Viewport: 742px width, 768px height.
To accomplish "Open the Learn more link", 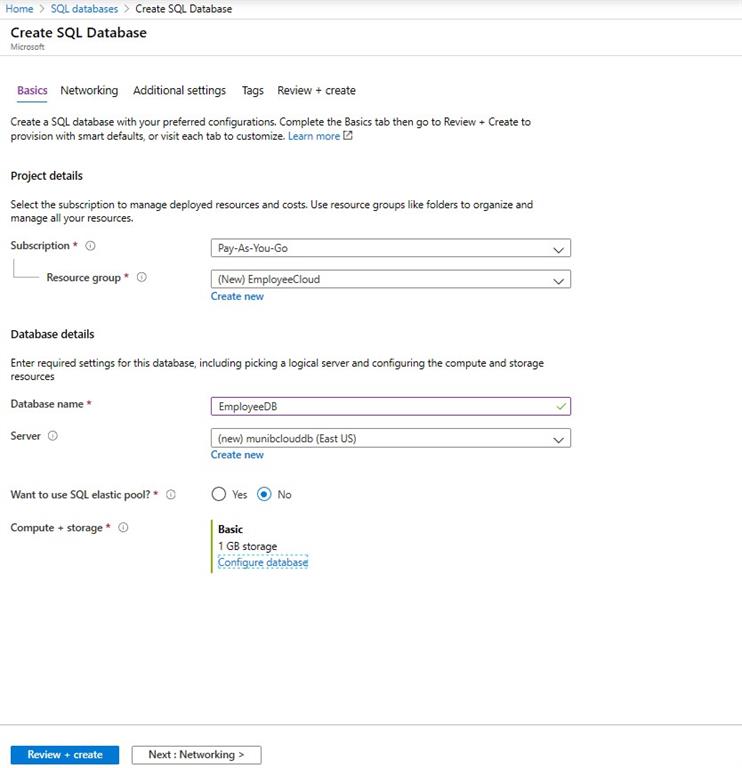I will [x=314, y=136].
